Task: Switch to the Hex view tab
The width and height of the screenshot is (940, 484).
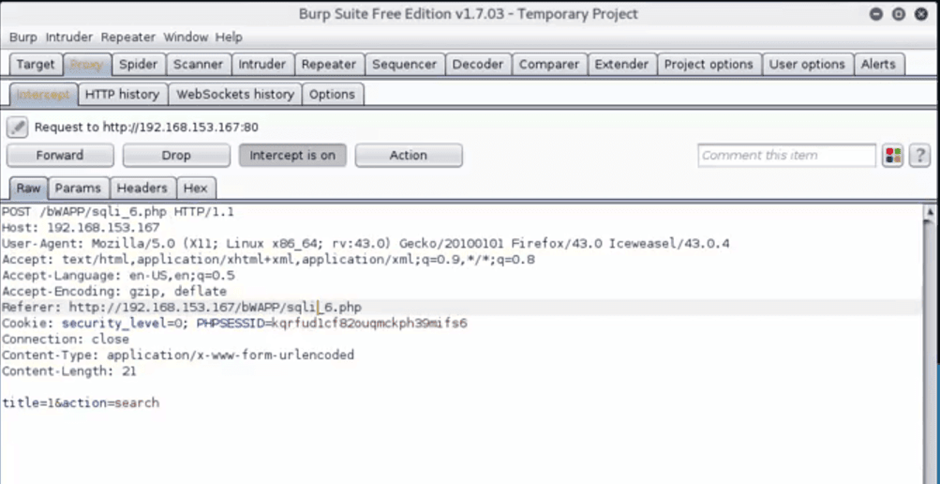Action: point(195,188)
